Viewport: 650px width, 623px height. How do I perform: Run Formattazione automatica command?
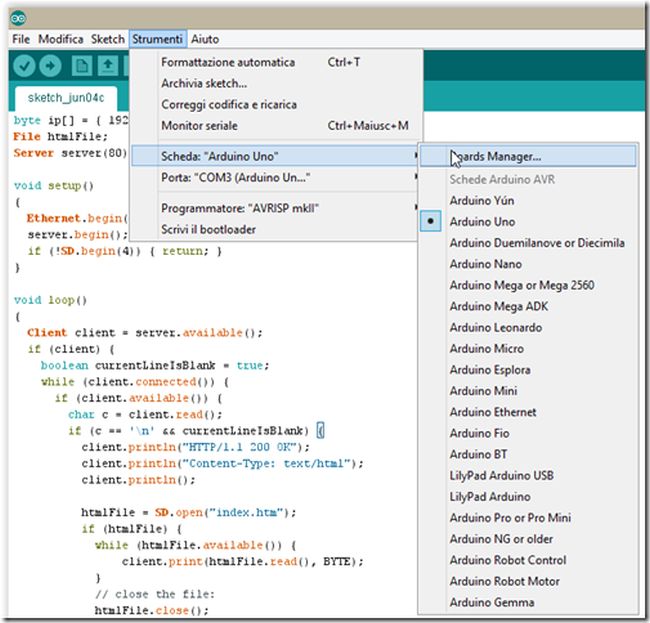click(x=228, y=62)
